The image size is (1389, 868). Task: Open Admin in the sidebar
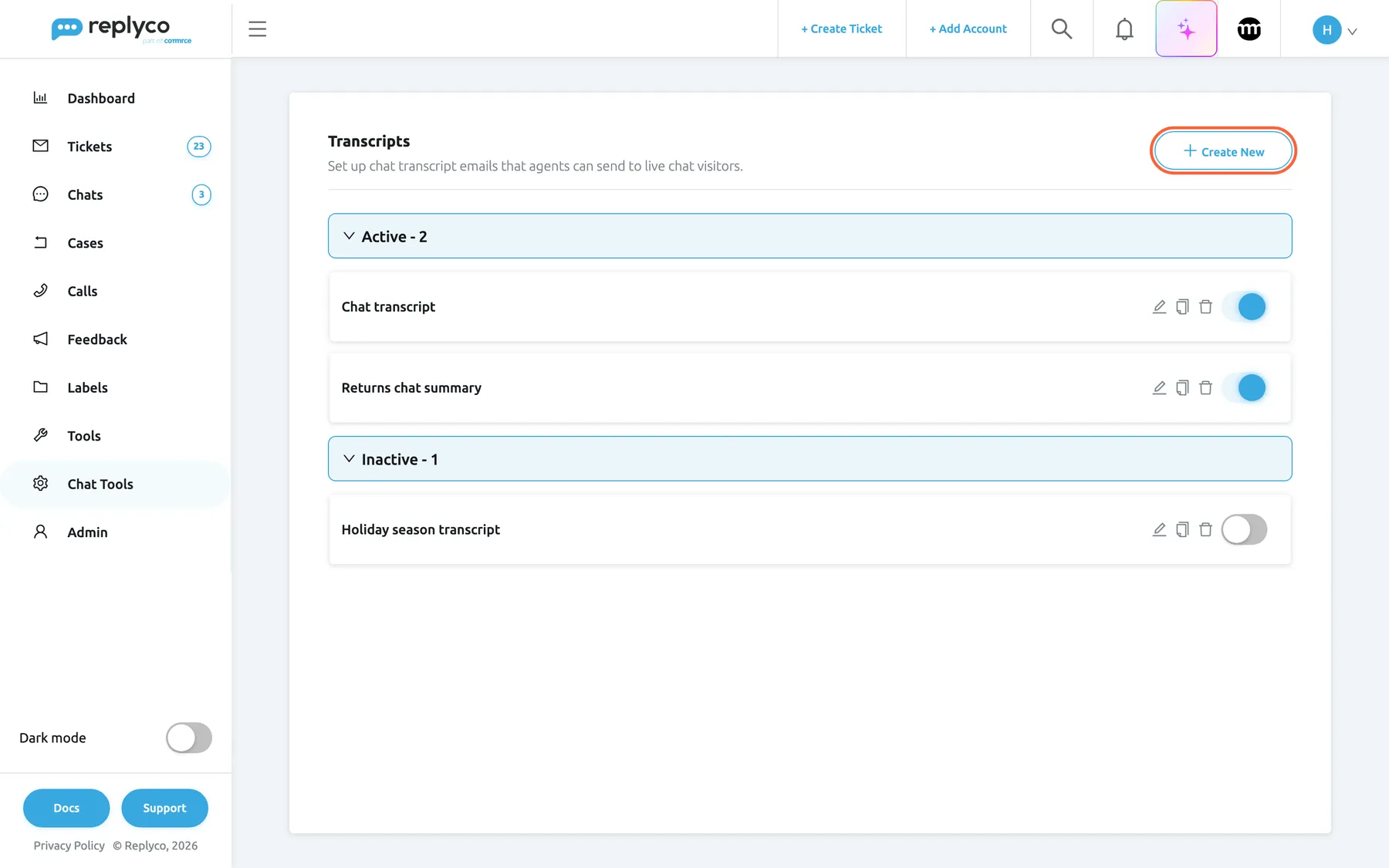116,532
